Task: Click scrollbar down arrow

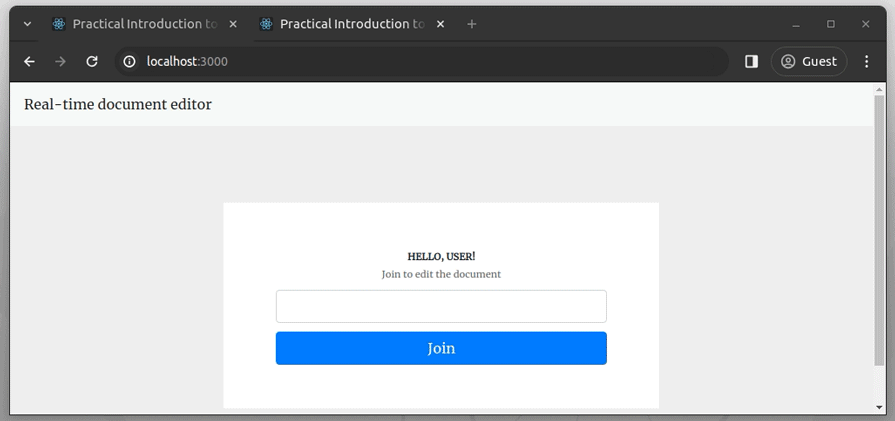Action: tap(879, 407)
